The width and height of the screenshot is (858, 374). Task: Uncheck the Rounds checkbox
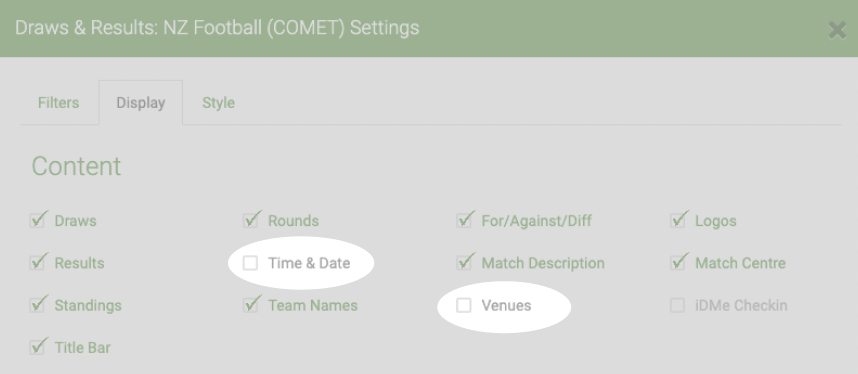[251, 221]
